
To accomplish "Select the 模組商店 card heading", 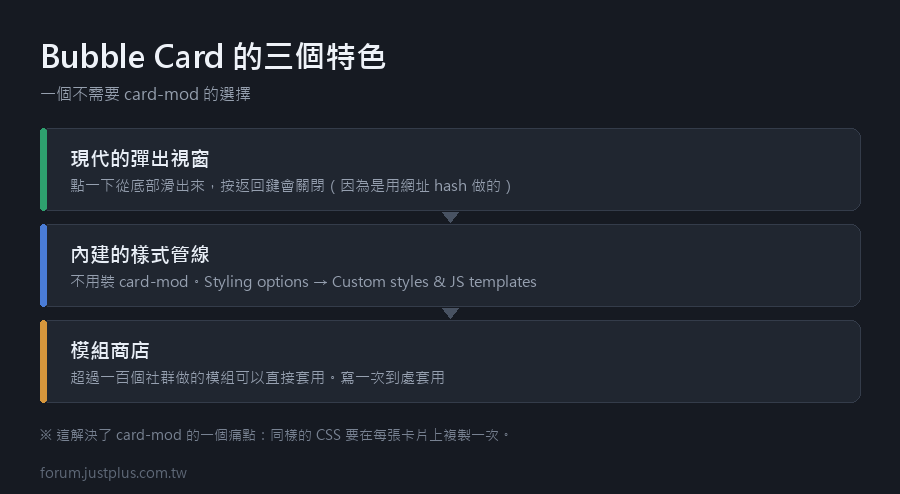I will (110, 351).
